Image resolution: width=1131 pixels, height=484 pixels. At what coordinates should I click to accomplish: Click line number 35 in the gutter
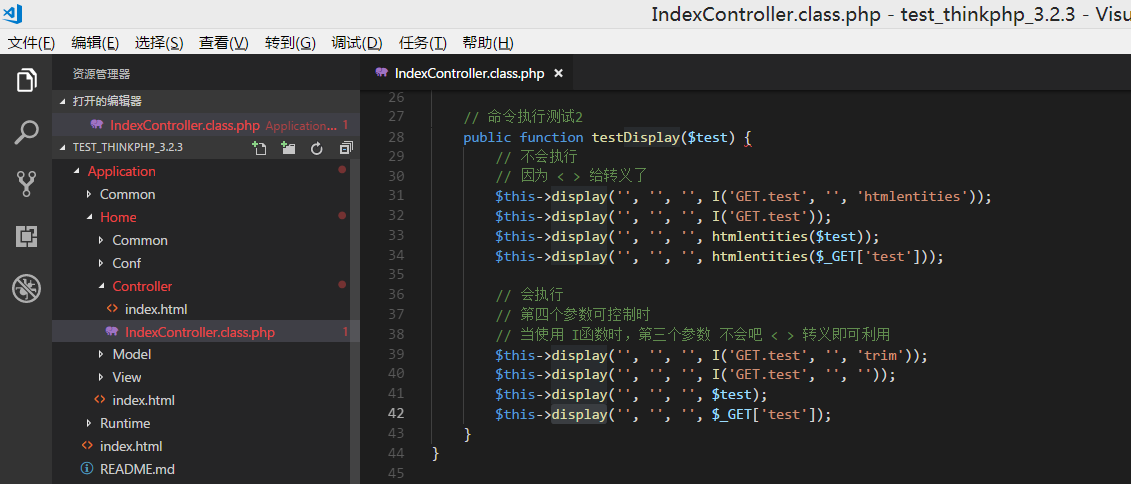pyautogui.click(x=395, y=275)
